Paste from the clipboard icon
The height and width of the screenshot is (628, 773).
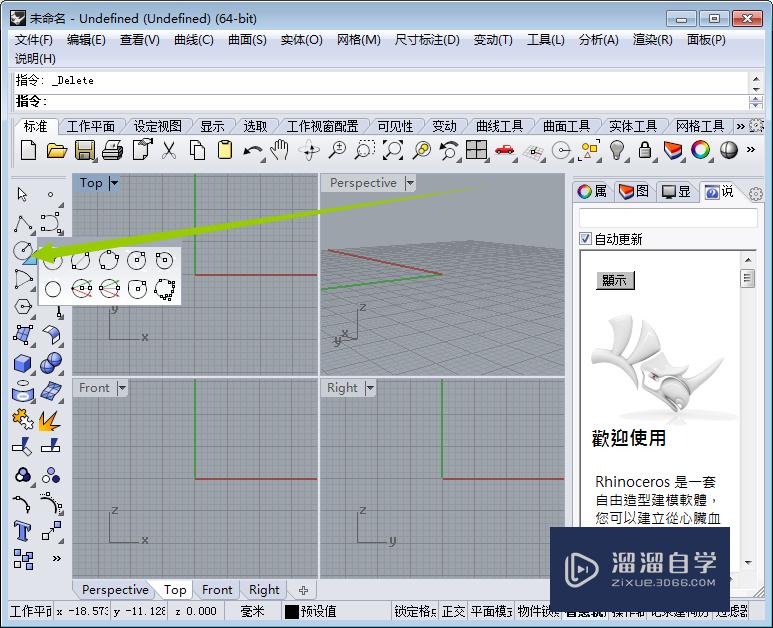(225, 150)
